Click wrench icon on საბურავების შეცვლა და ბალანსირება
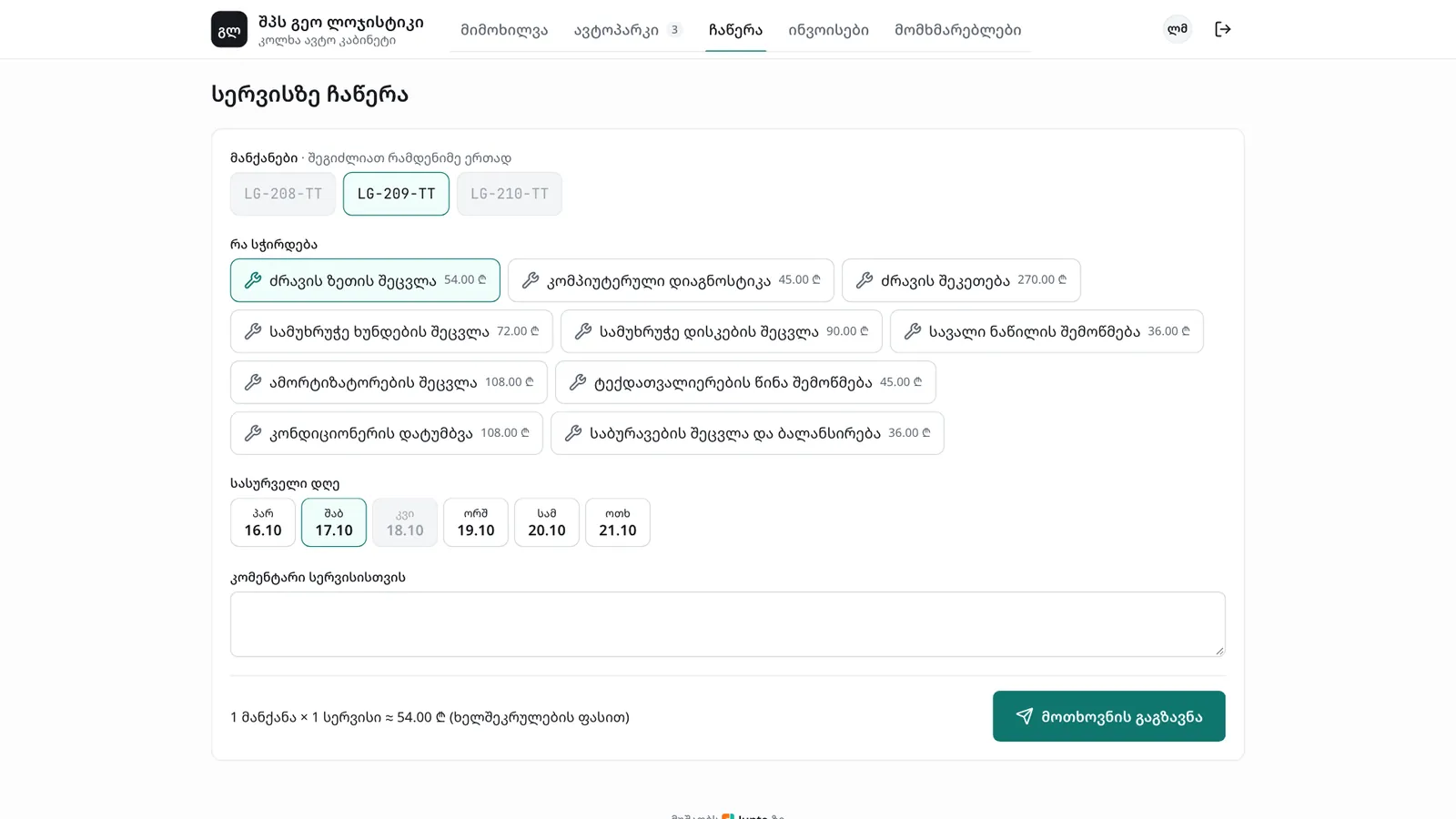The height and width of the screenshot is (819, 1456). [x=573, y=433]
